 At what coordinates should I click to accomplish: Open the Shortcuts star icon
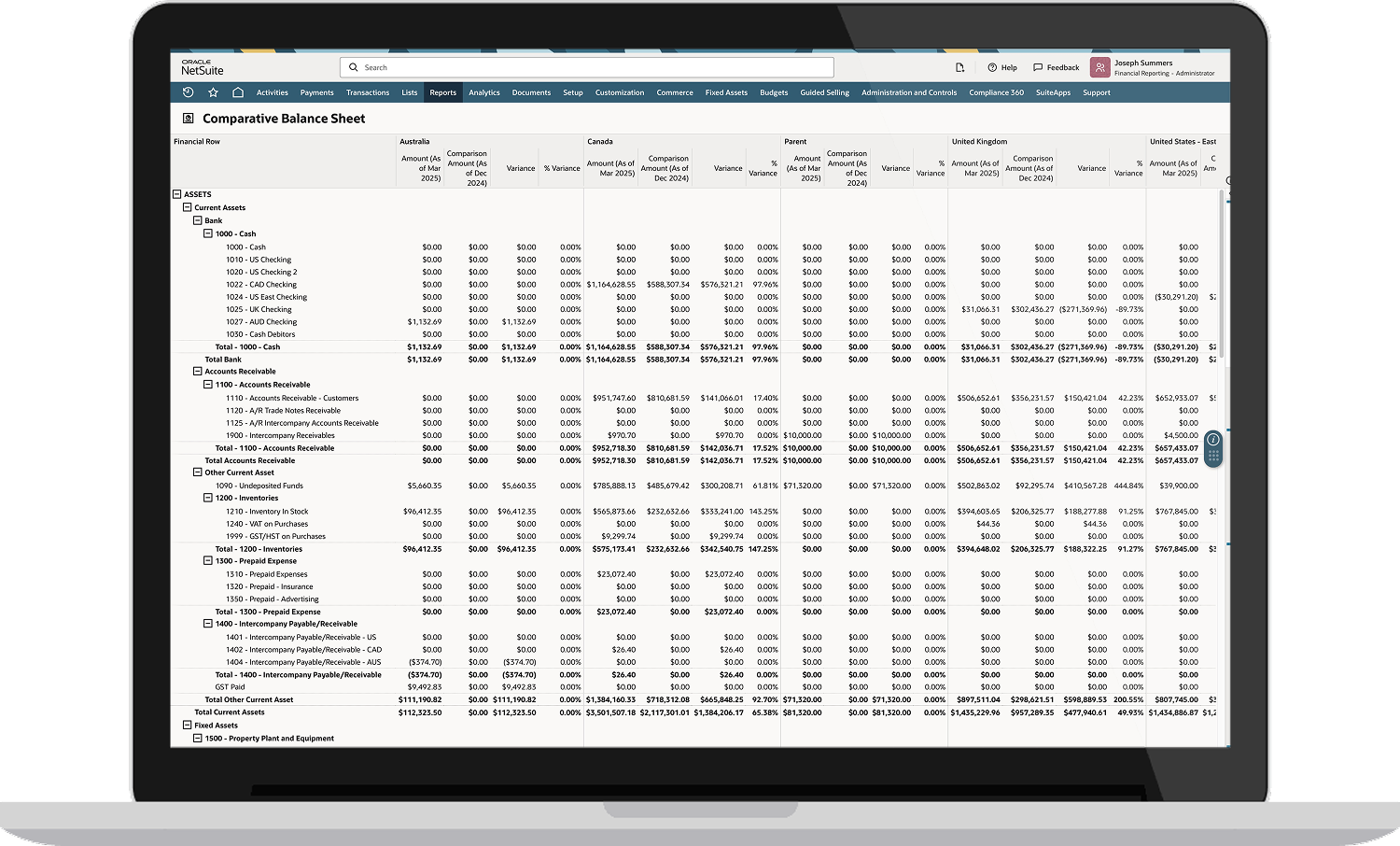click(x=213, y=92)
